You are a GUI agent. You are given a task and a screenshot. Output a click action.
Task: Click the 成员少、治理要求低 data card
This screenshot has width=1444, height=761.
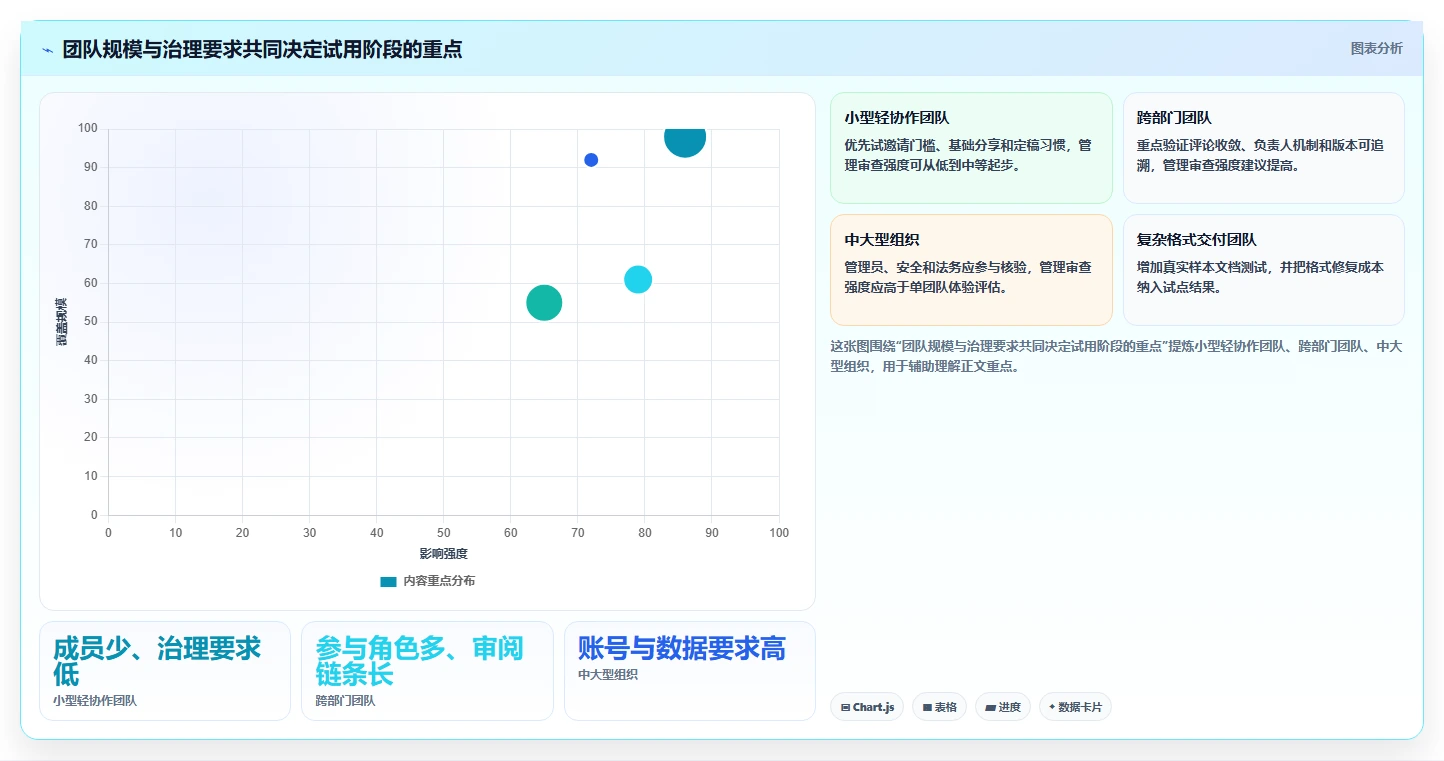pyautogui.click(x=165, y=671)
